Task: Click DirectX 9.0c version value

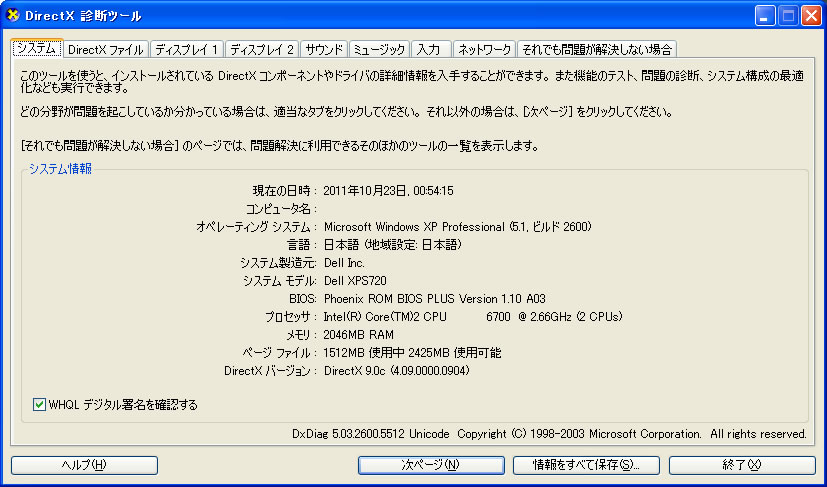Action: click(x=397, y=370)
